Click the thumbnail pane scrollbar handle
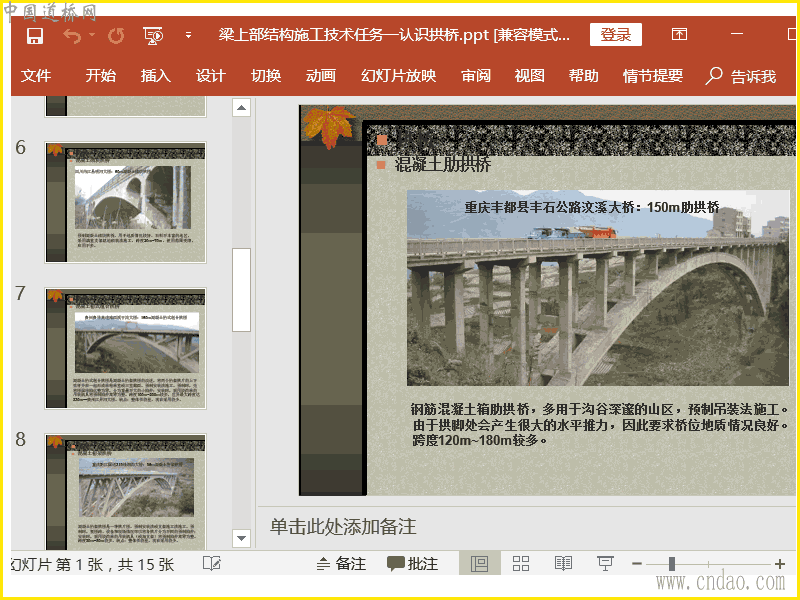 point(241,290)
